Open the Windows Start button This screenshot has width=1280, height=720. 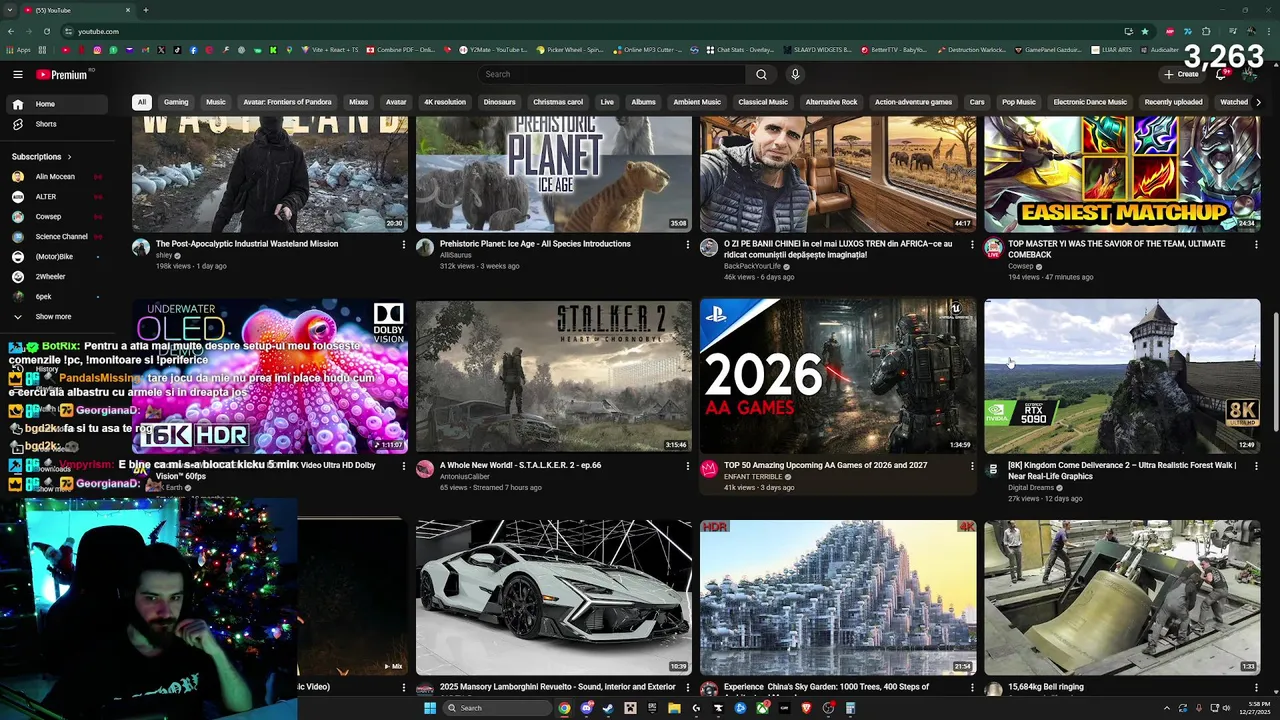pyautogui.click(x=430, y=708)
